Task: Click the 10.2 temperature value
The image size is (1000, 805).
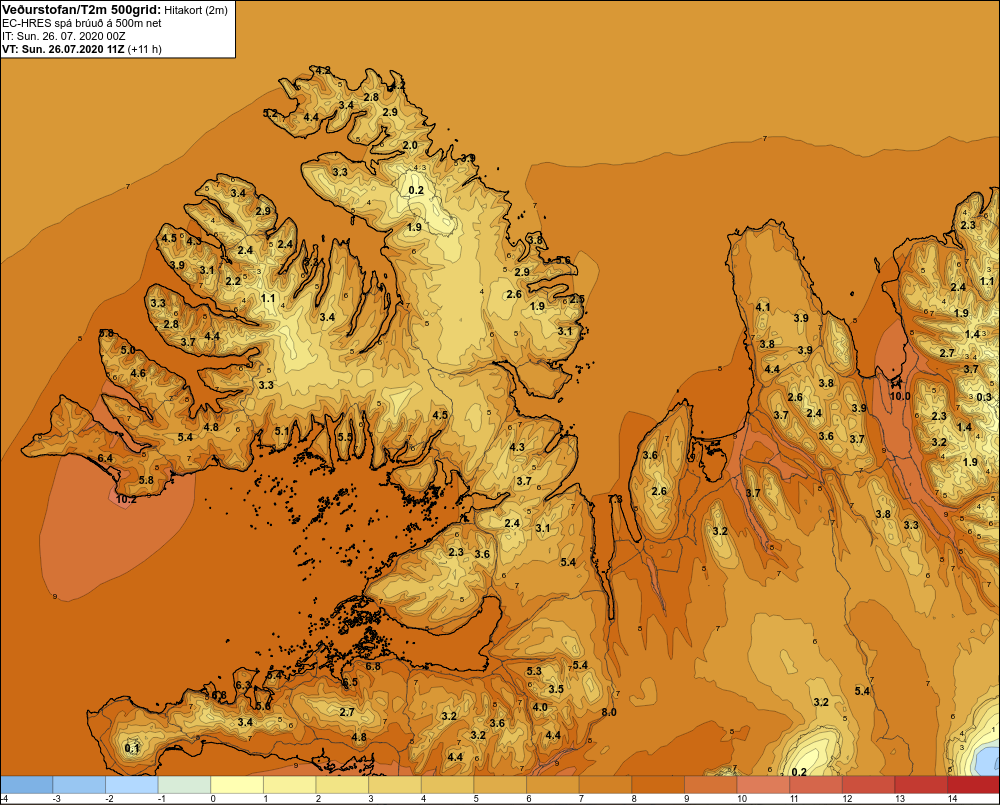Action: [126, 499]
